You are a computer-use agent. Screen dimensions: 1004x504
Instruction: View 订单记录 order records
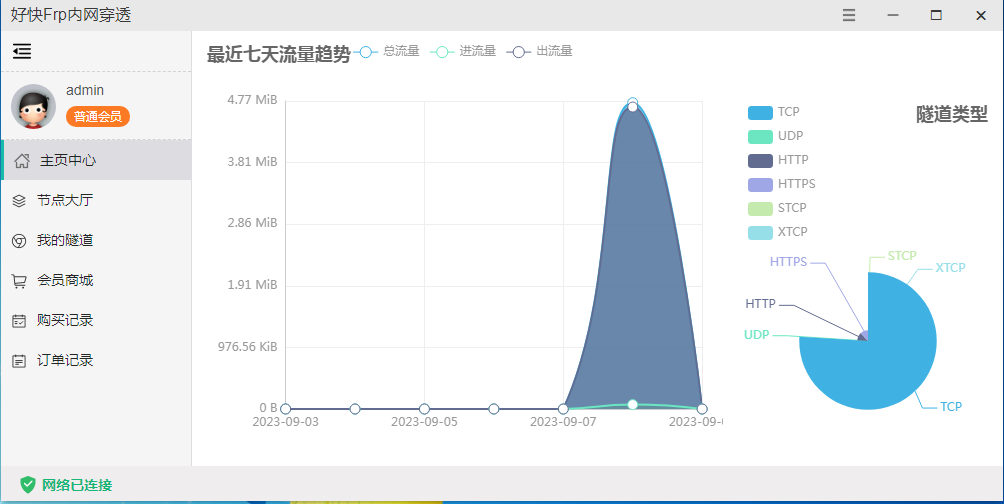[x=96, y=361]
